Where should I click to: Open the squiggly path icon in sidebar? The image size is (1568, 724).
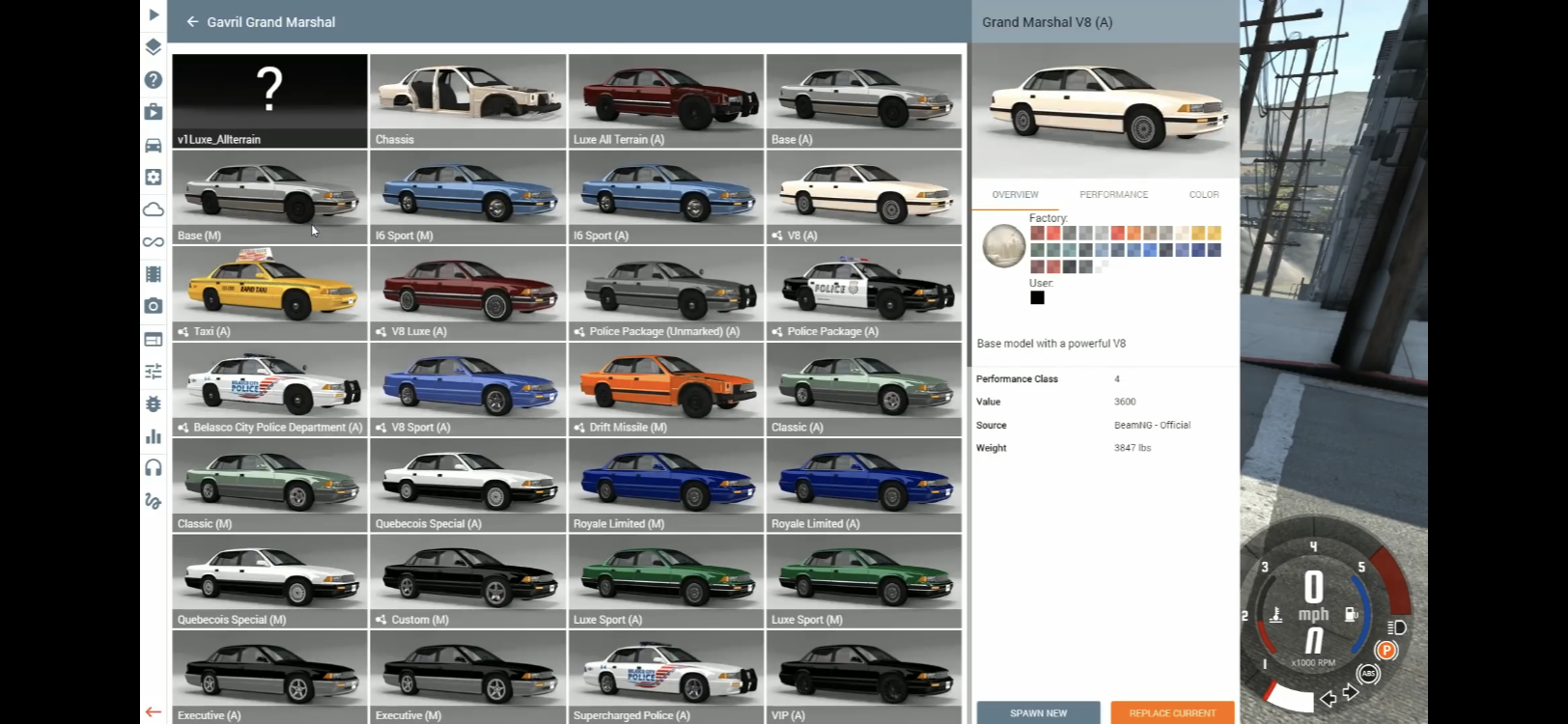point(154,501)
